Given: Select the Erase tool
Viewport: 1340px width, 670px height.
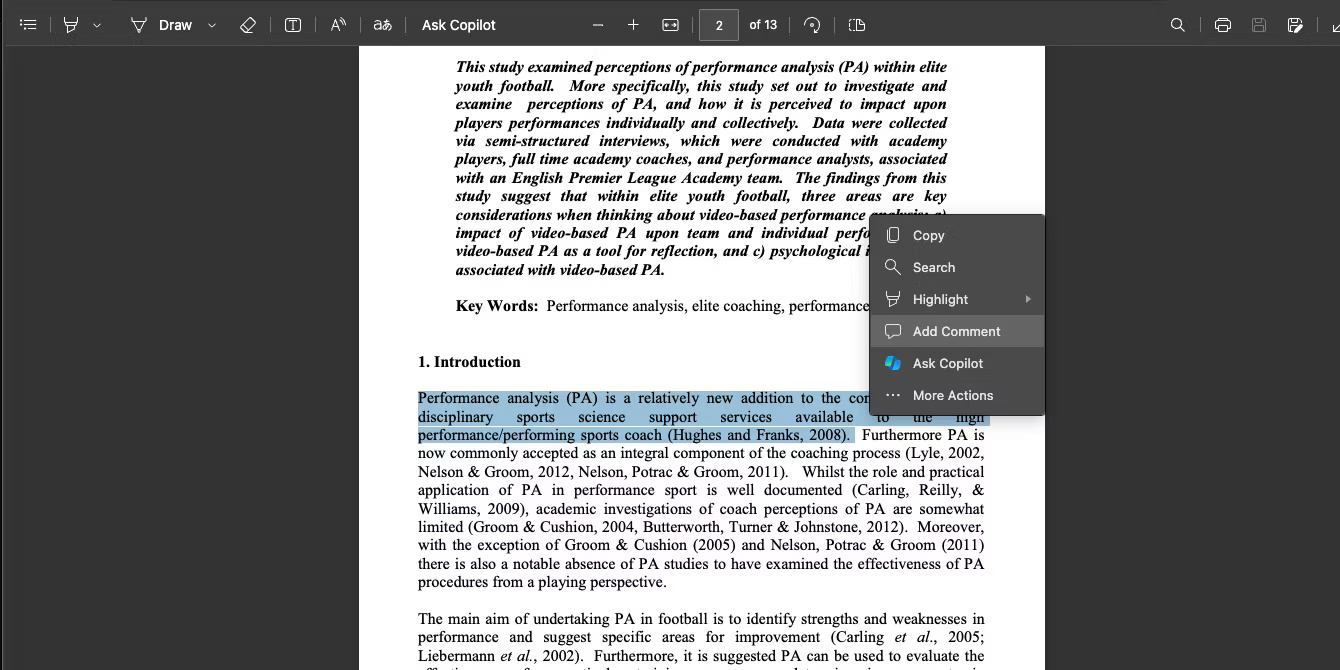Looking at the screenshot, I should tap(248, 25).
